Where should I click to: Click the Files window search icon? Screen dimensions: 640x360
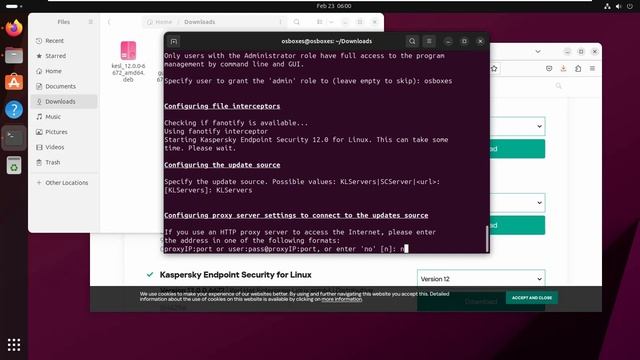click(x=297, y=22)
